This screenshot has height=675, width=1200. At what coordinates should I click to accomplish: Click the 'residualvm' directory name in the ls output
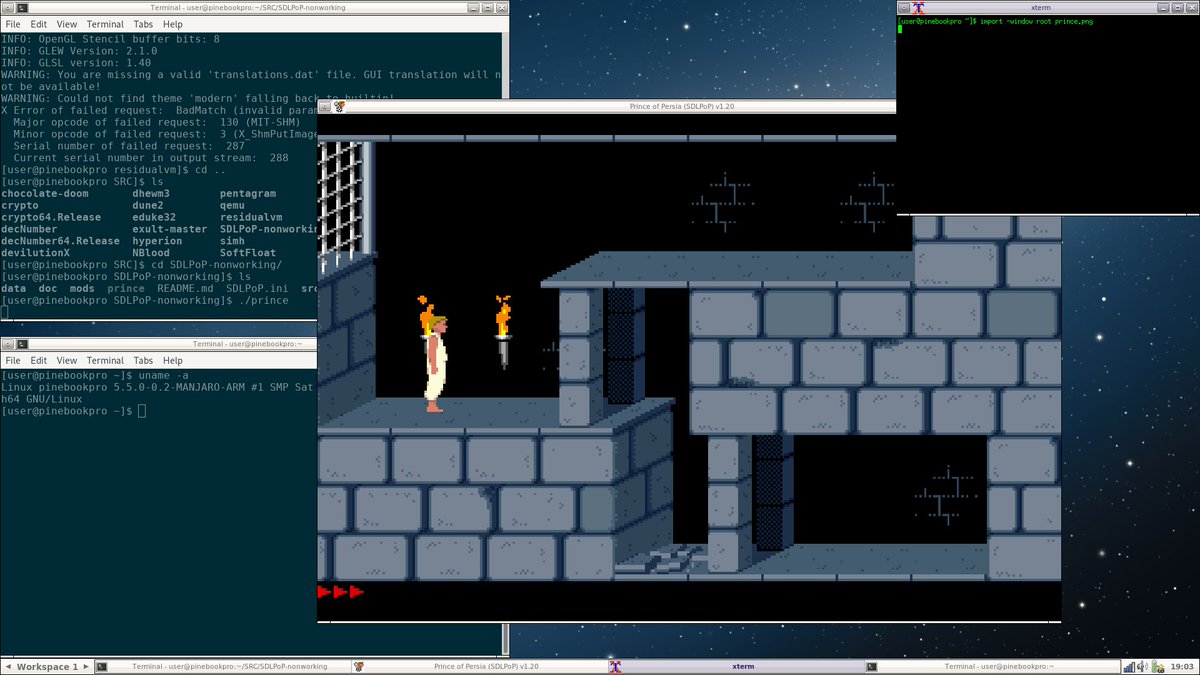click(251, 217)
